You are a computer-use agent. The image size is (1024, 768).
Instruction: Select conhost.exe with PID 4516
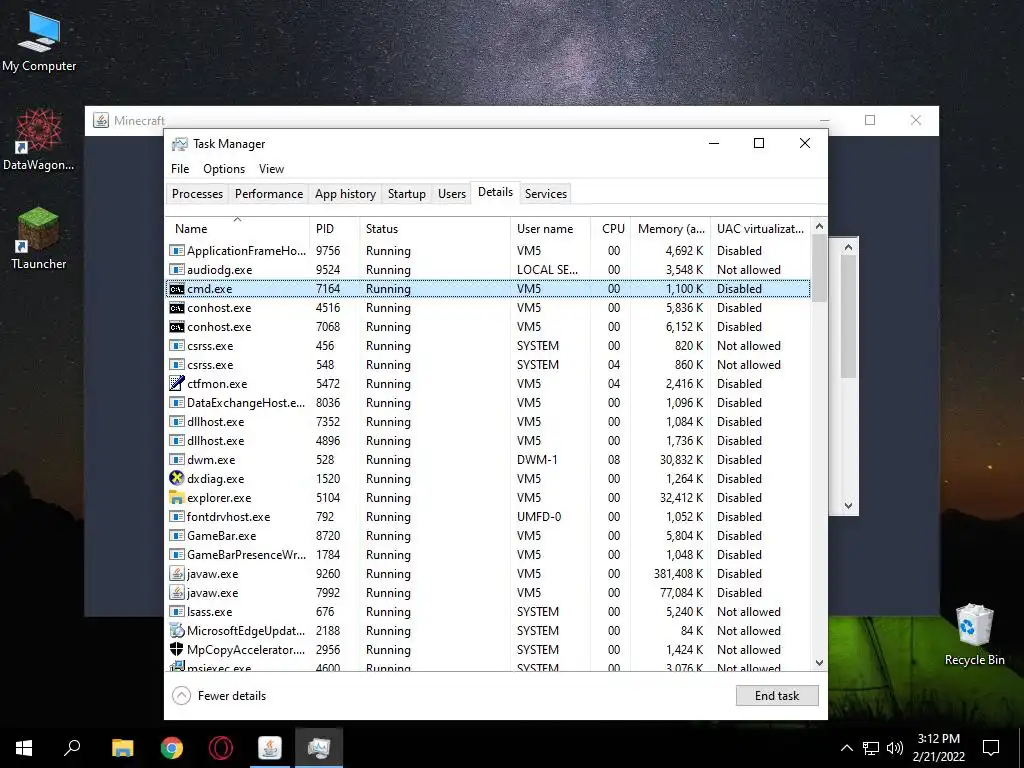click(488, 308)
